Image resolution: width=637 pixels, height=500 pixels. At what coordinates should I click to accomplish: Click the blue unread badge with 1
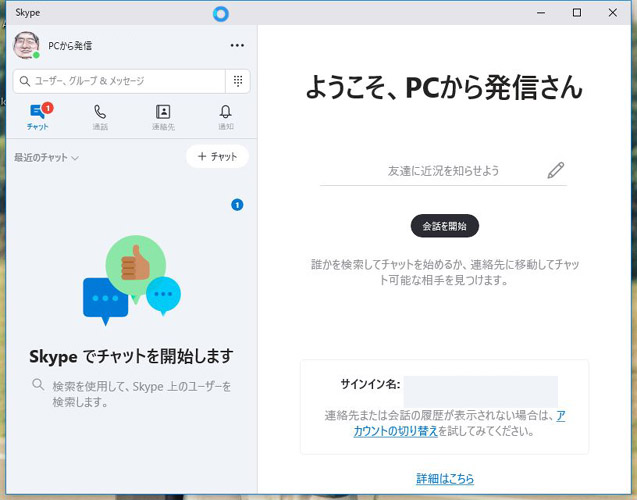tap(237, 205)
